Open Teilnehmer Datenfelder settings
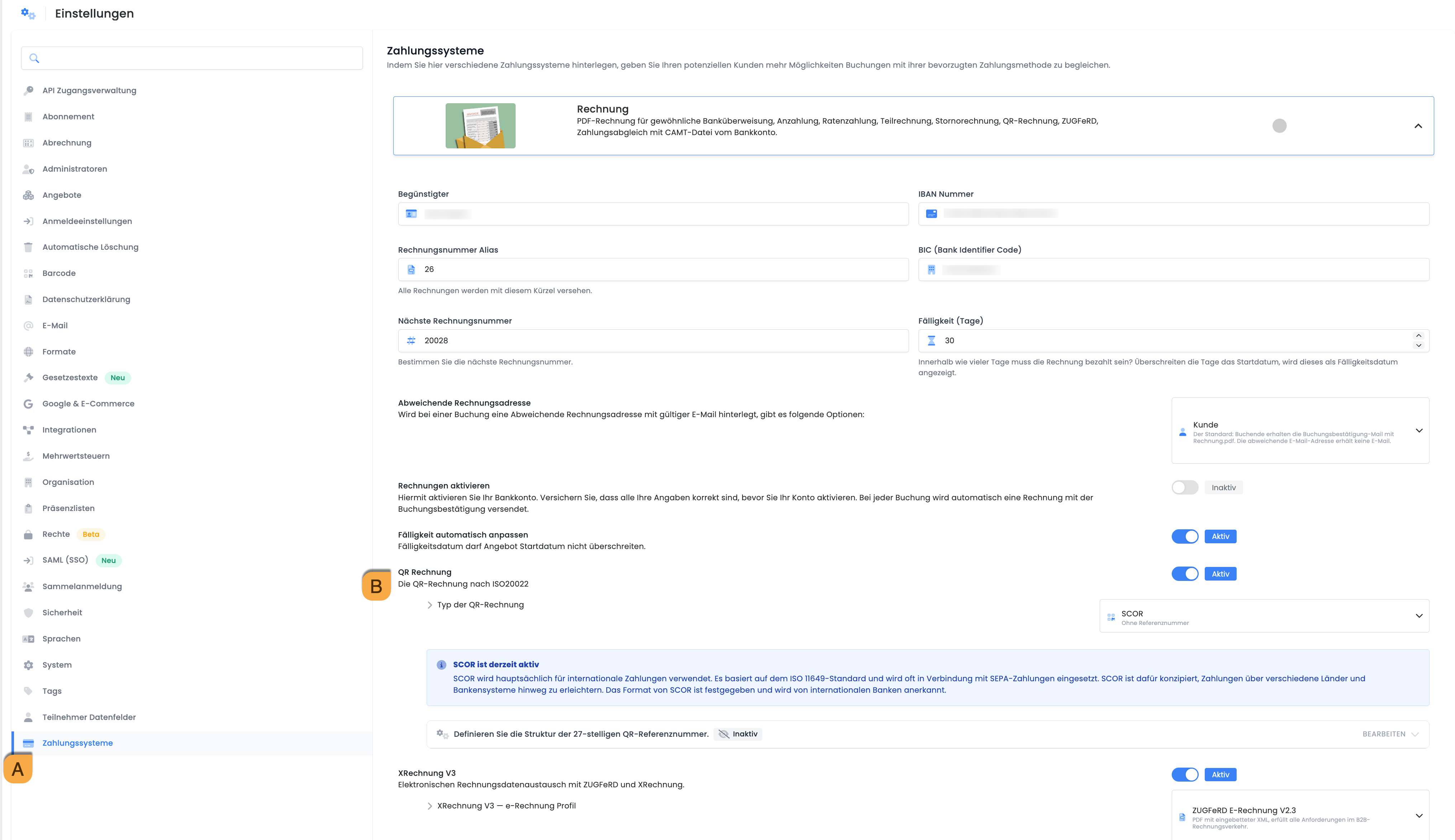Viewport: 1455px width, 840px height. (89, 717)
